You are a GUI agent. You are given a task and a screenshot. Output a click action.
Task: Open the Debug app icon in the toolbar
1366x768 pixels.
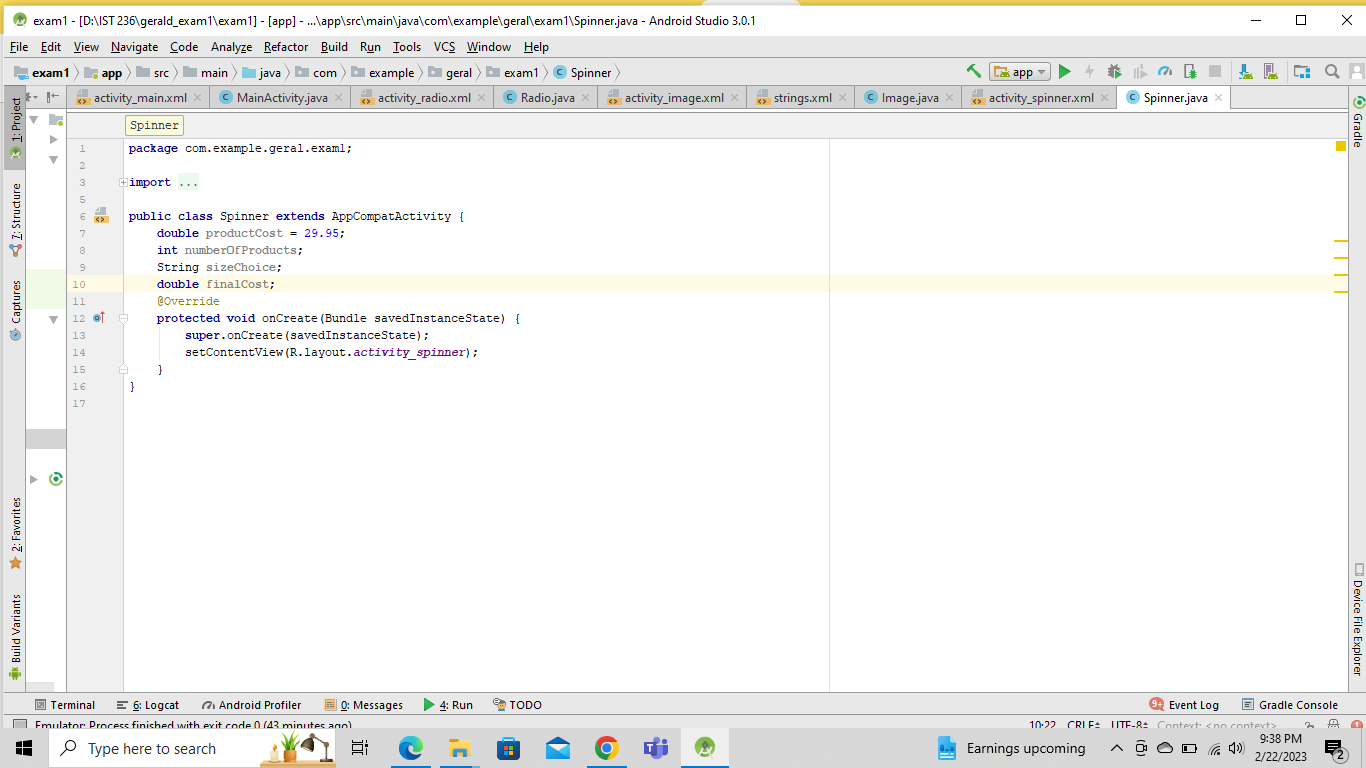coord(1114,72)
